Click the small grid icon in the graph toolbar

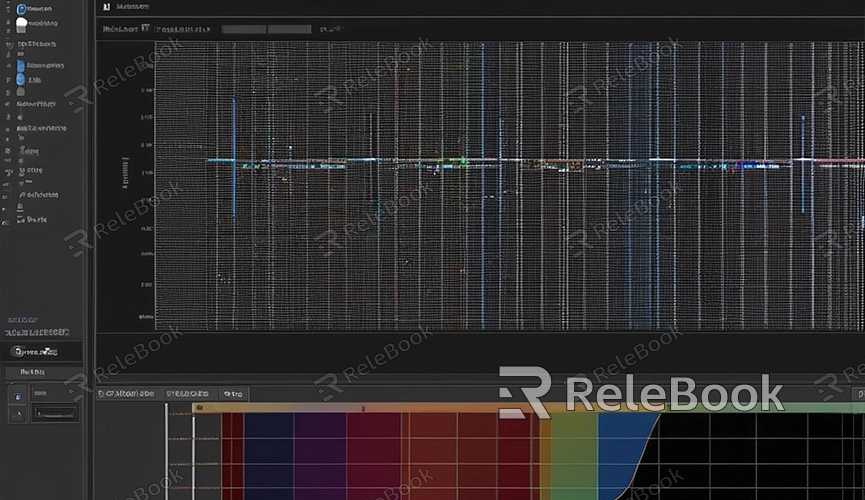(145, 28)
